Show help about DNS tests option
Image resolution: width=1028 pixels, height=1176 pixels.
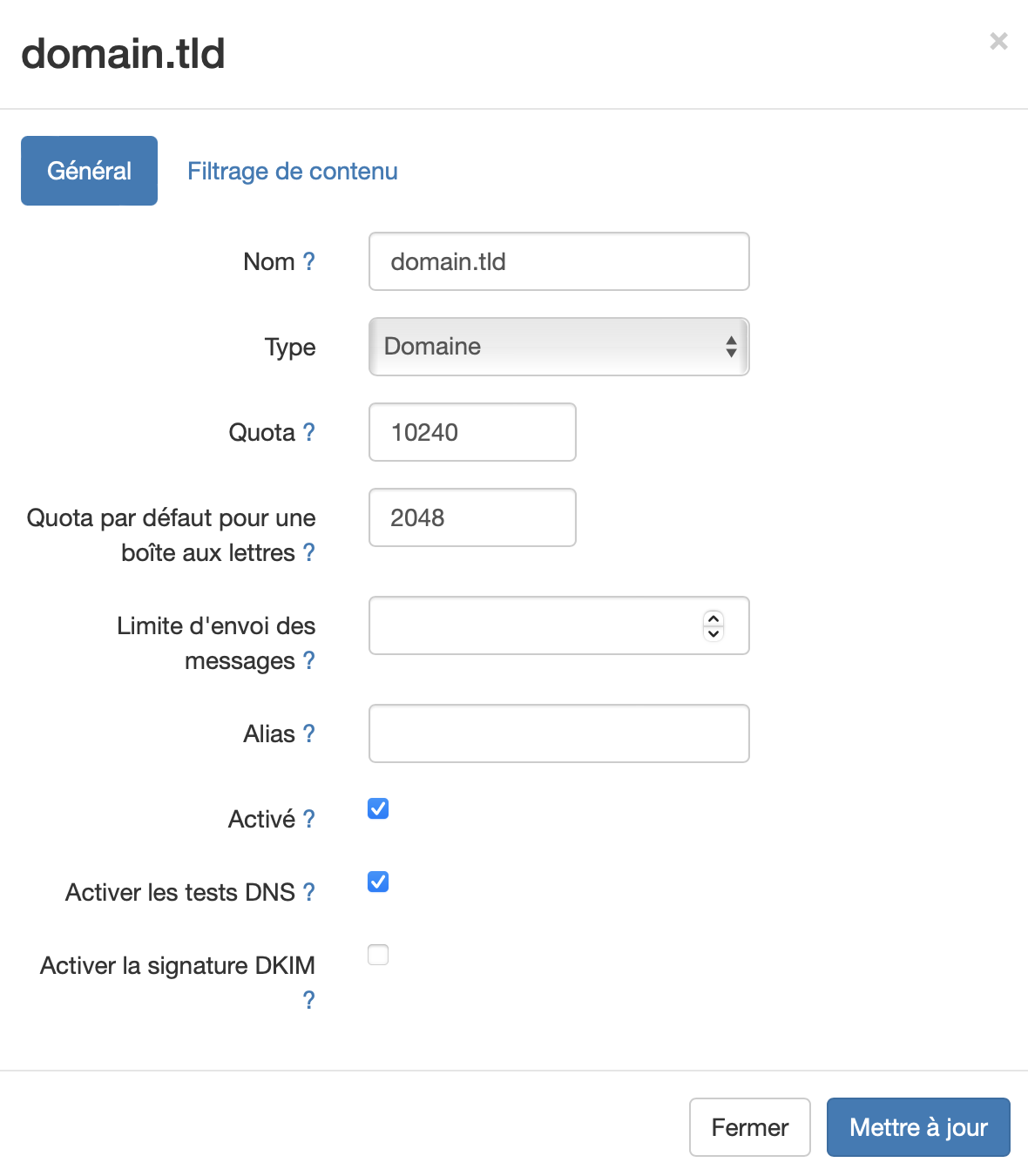click(x=308, y=891)
